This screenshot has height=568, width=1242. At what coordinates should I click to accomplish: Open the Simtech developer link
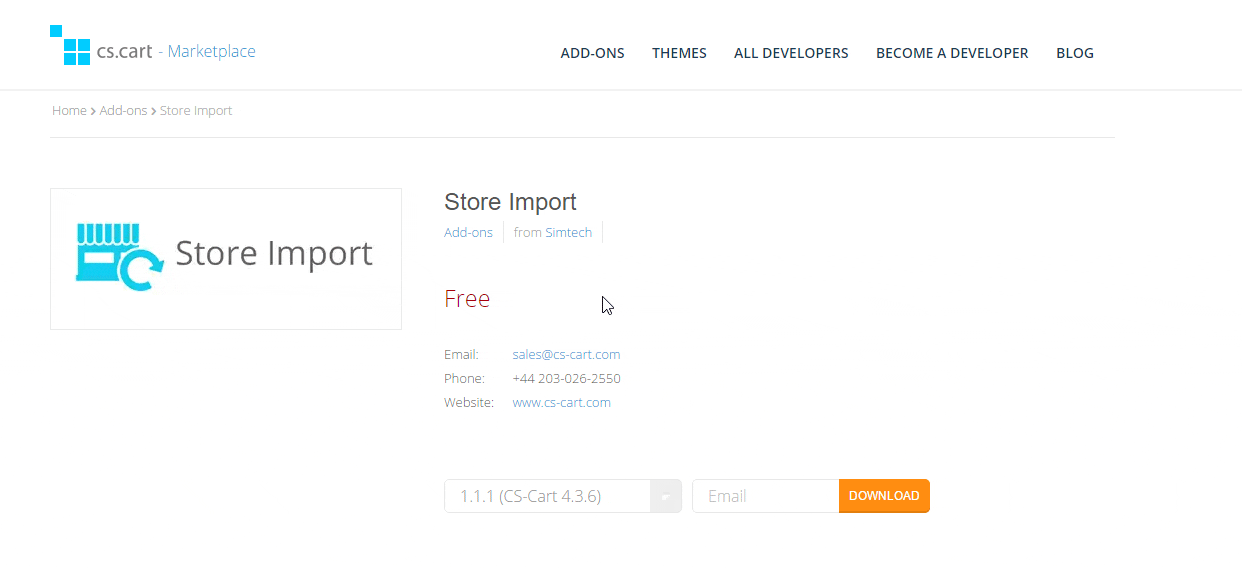click(x=568, y=233)
